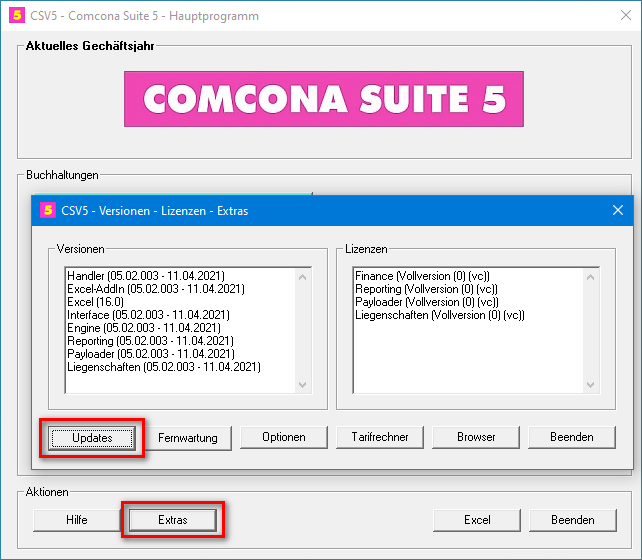Click the Extras button in Aktionen
Screen dimensions: 642x560
173,520
